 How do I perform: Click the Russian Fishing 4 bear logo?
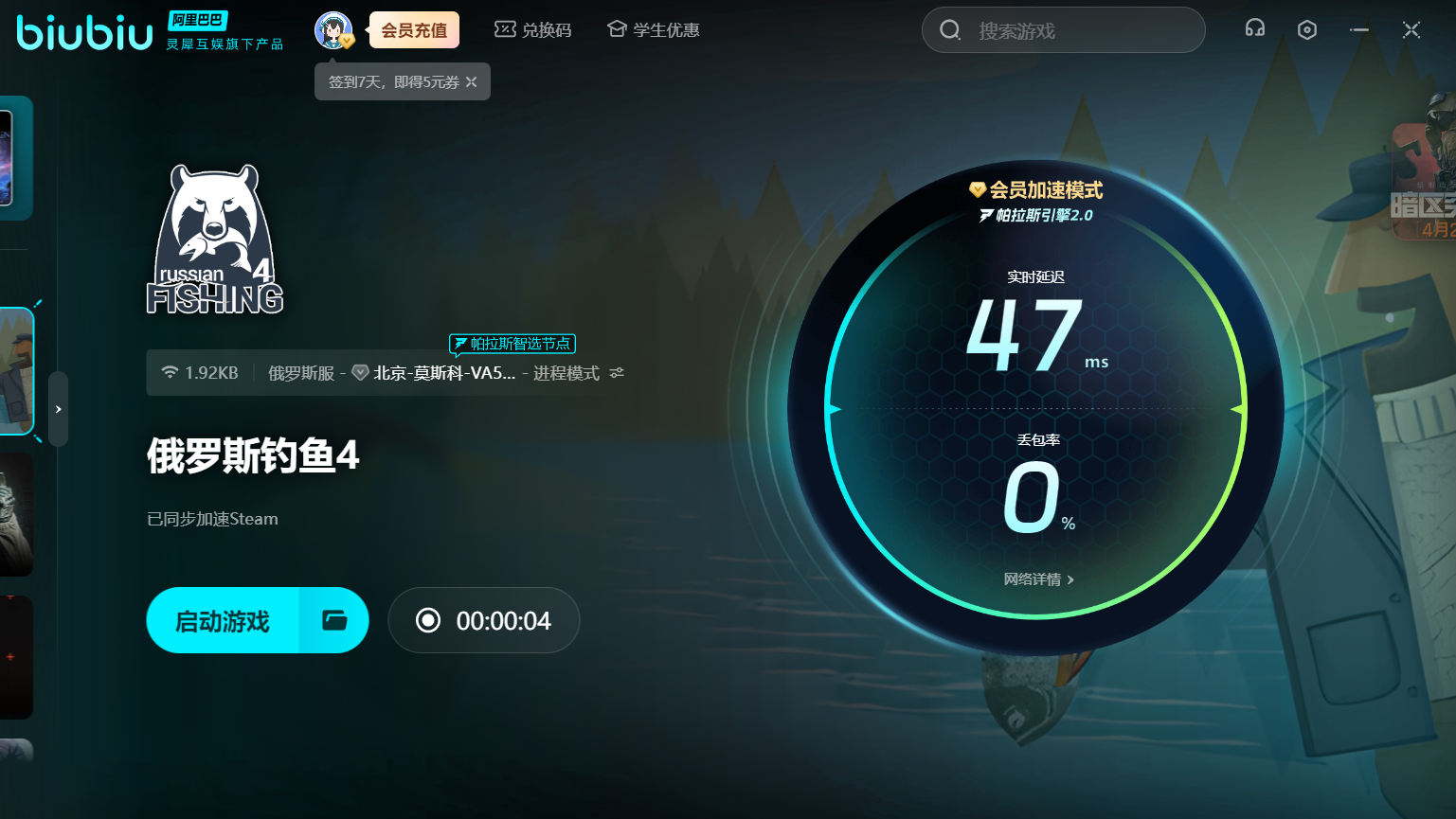point(215,240)
